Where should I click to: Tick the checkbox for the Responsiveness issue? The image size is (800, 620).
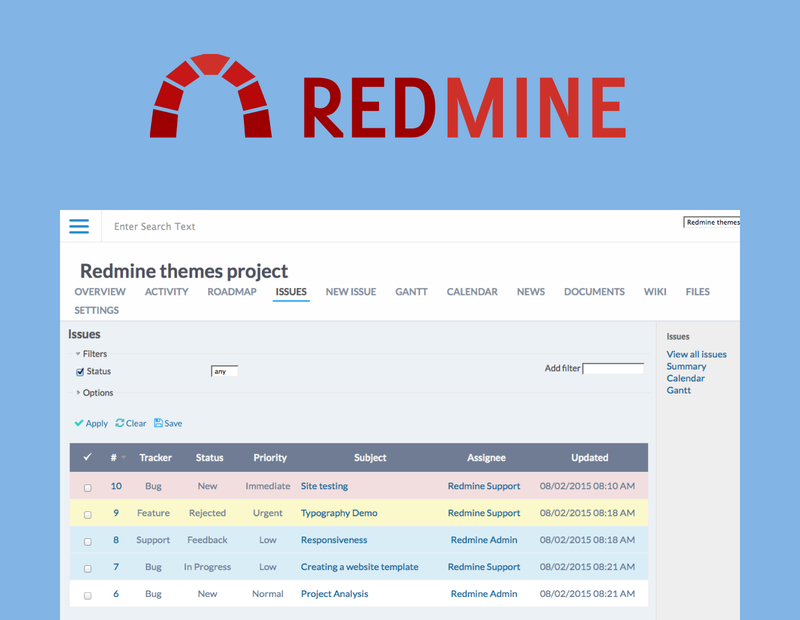87,540
